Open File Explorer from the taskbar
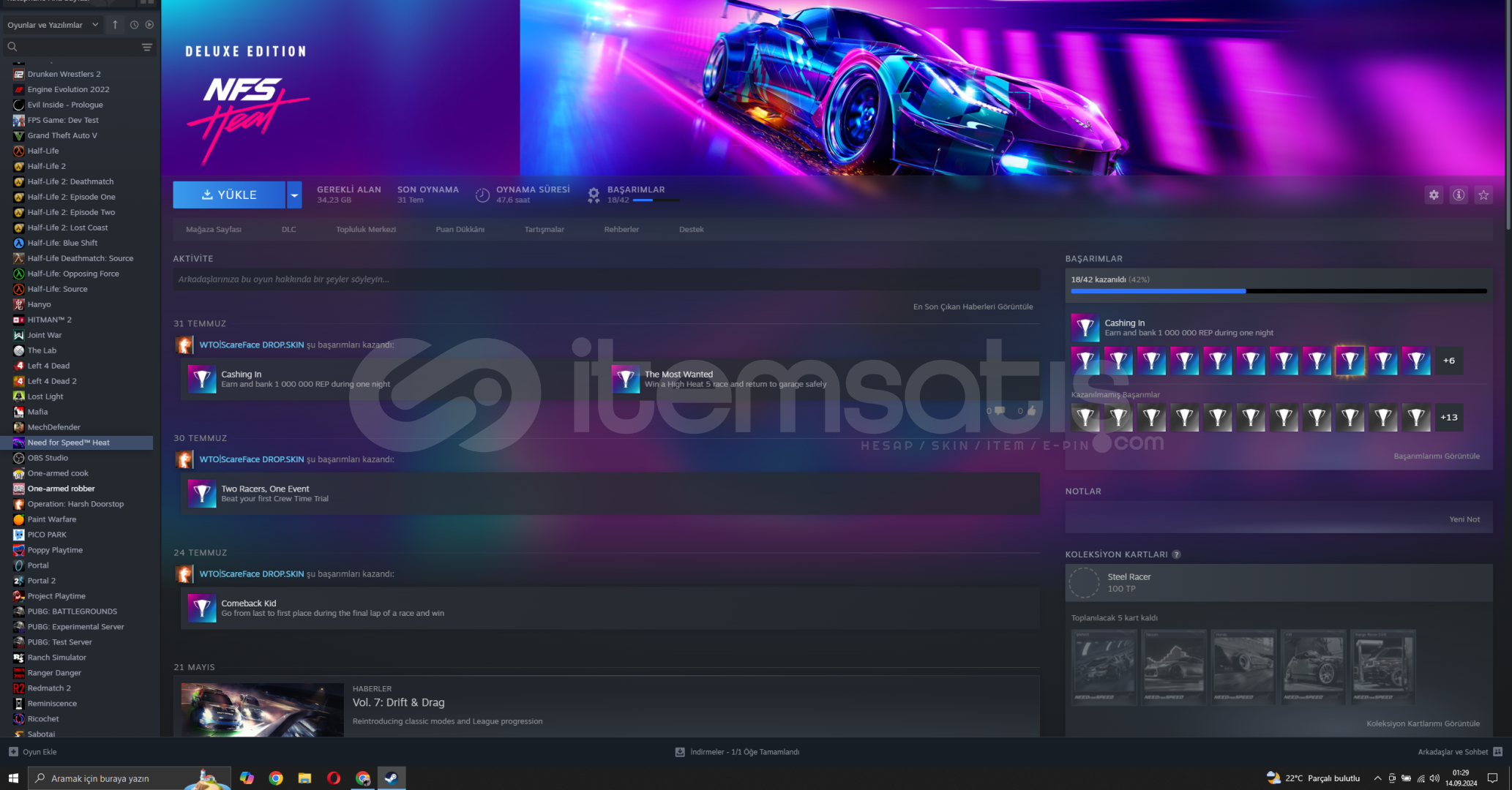The image size is (1512, 790). coord(304,778)
